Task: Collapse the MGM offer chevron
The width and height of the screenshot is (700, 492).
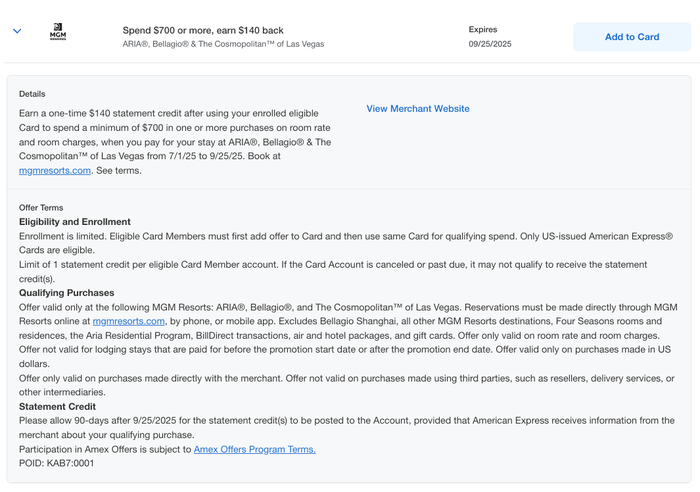Action: click(x=17, y=31)
